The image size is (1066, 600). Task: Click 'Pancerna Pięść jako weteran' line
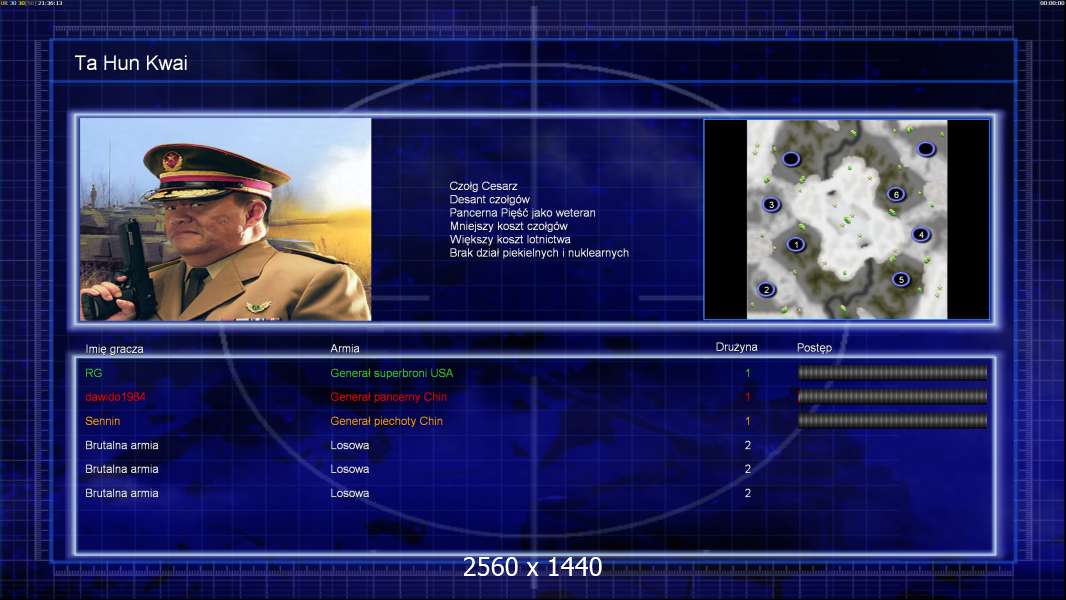[x=522, y=213]
